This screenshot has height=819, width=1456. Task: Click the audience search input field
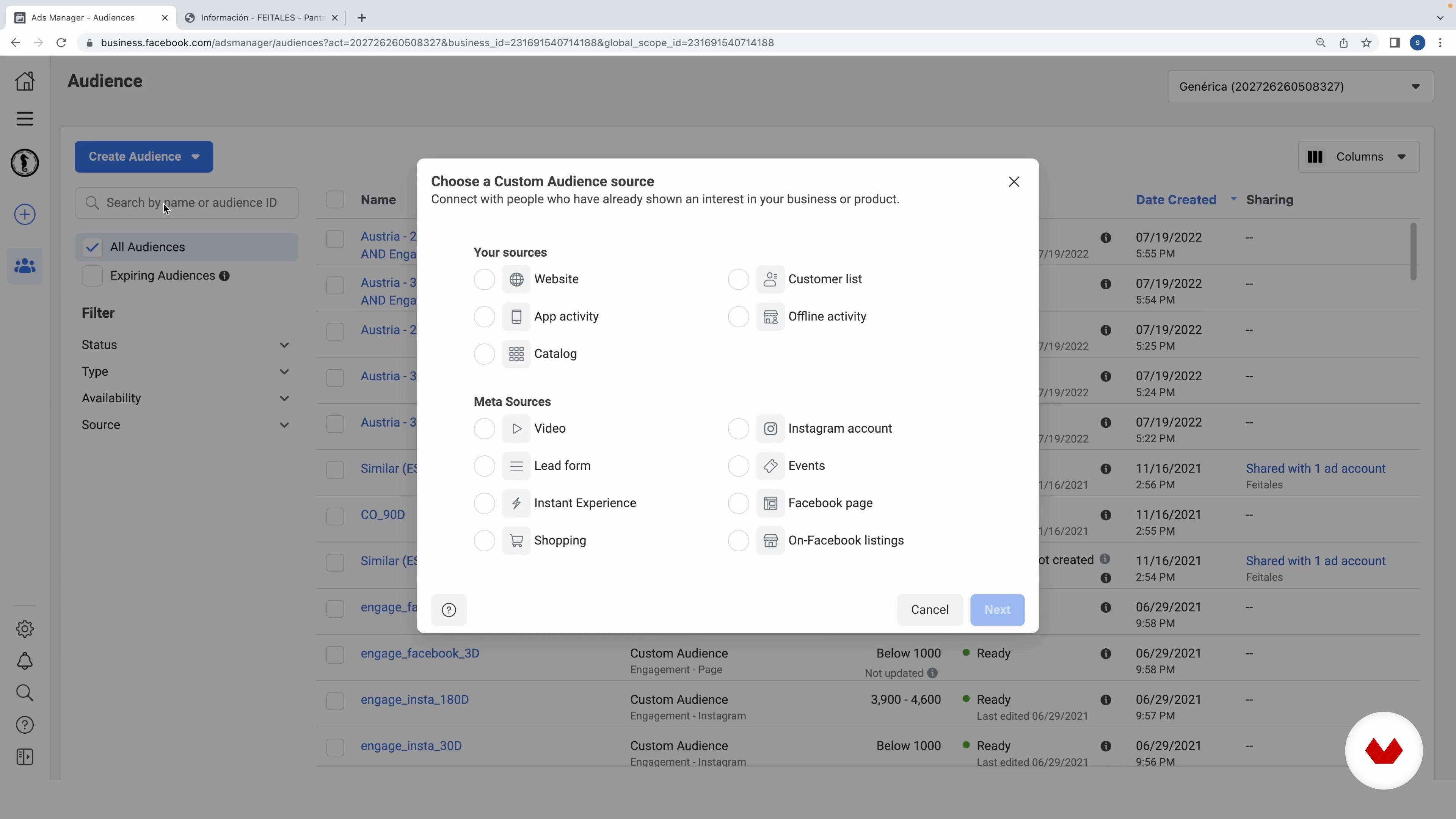(x=187, y=203)
